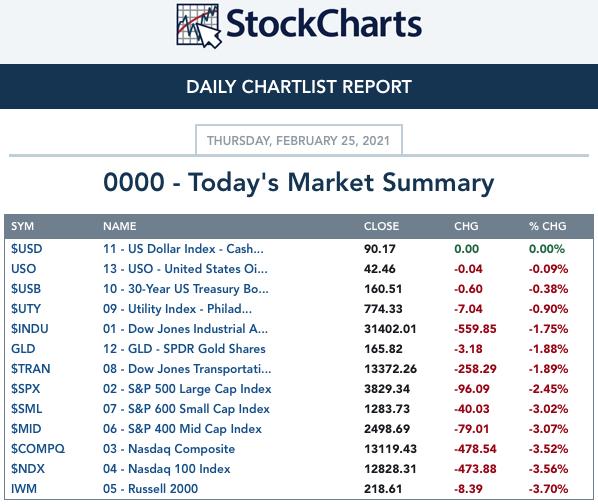Open S&P 400 Mid Cap Index link
598x504 pixels.
182,429
